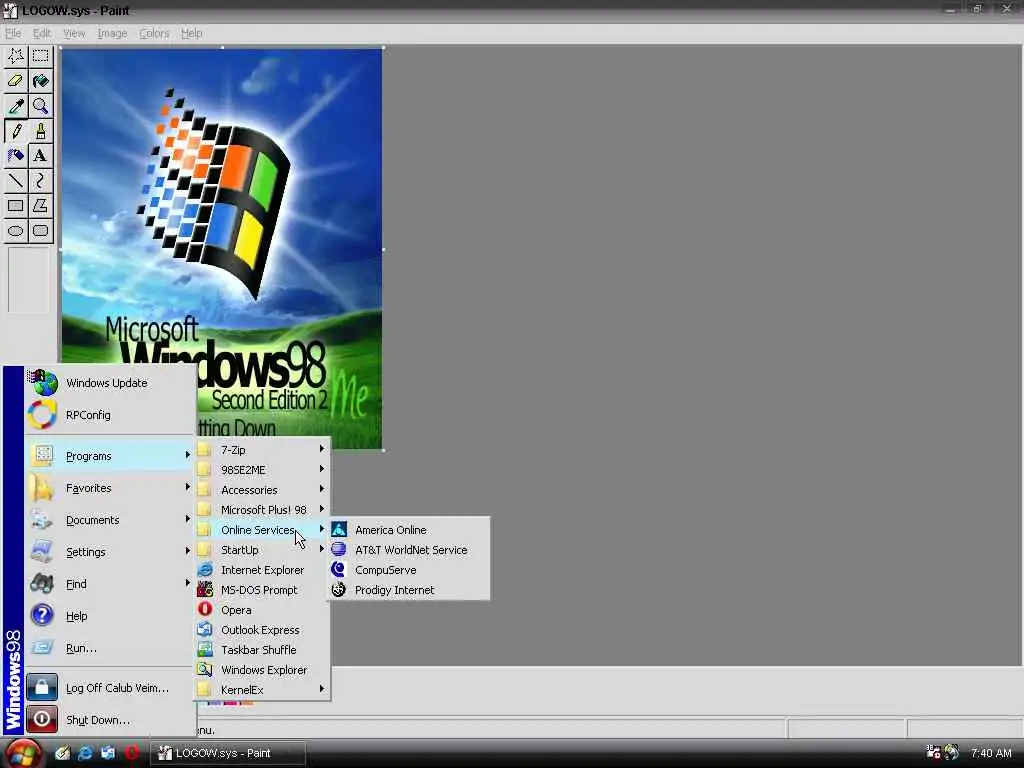Select the rectangular Select tool
Screen dimensions: 1024x768
click(40, 56)
